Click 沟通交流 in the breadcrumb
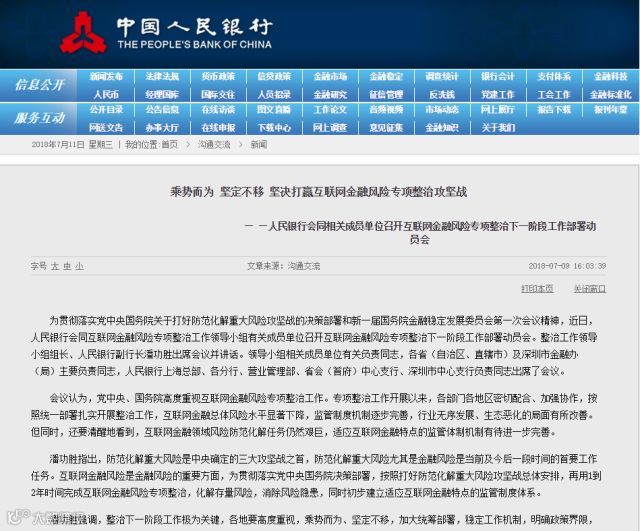 coord(214,144)
